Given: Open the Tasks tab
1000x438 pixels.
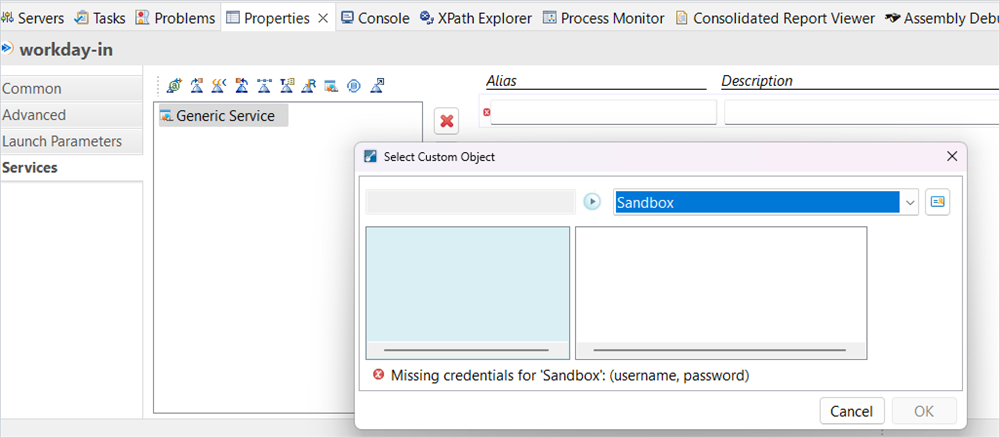Looking at the screenshot, I should pos(101,18).
